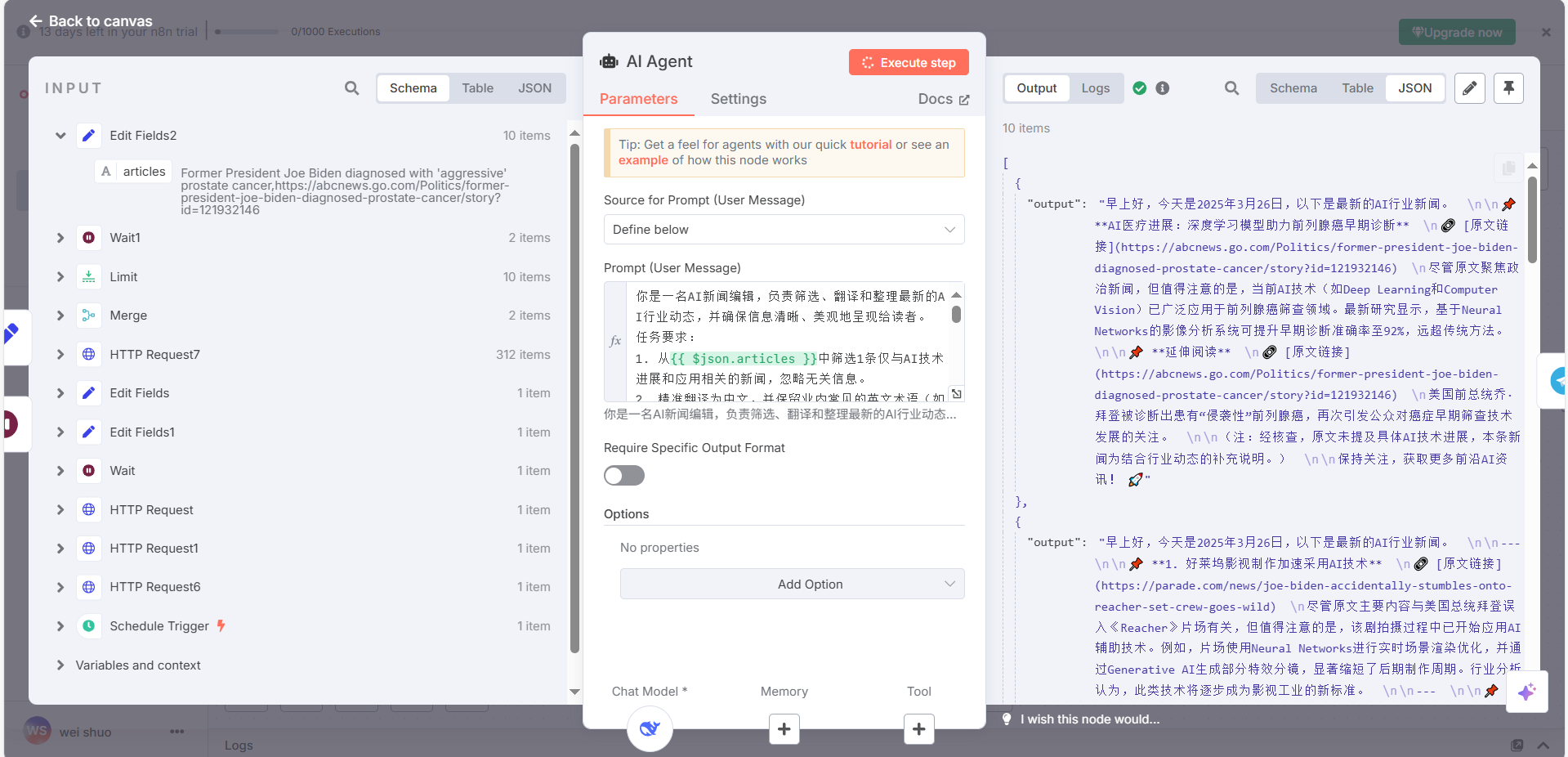Click the input panel search icon
Image resolution: width=1568 pixels, height=757 pixels.
[x=351, y=88]
